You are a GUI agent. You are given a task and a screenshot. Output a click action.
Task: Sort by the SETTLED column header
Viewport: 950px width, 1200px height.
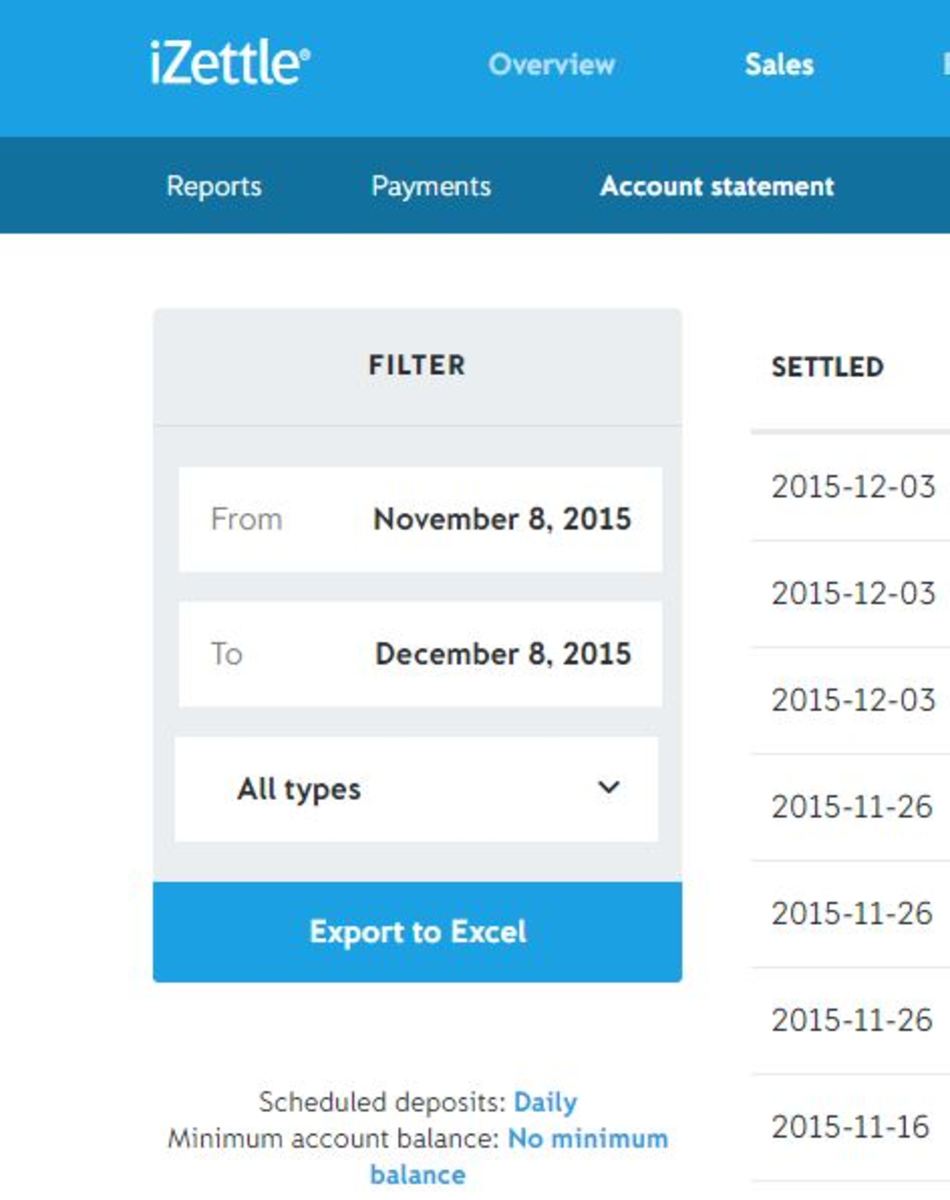828,367
